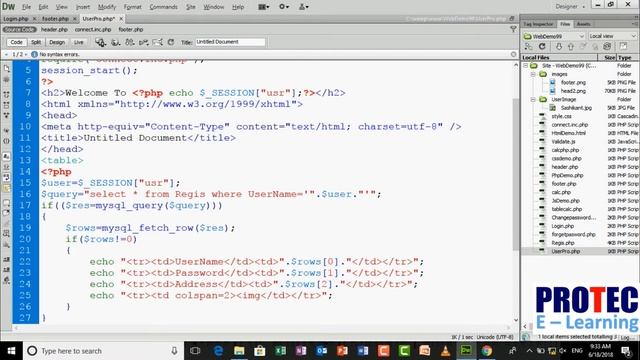Screen dimensions: 640x360
Task: Click the Put files up-arrow icon
Action: pos(571,47)
